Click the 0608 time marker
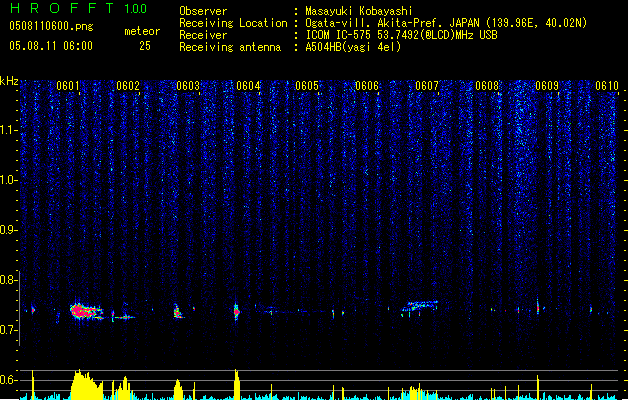Screen dimensions: 629x400 487,86
